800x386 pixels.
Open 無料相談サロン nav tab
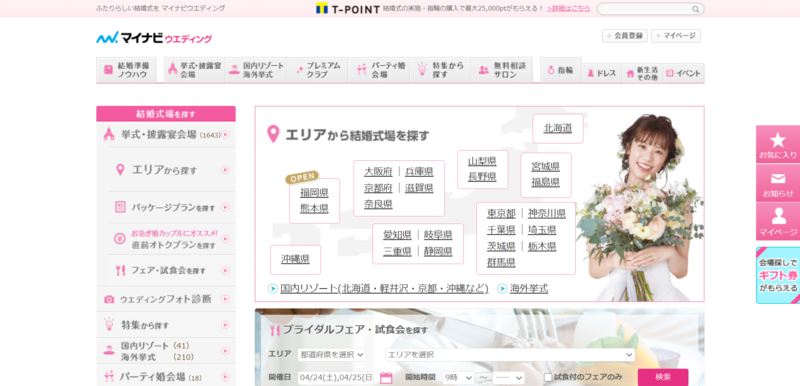click(502, 70)
